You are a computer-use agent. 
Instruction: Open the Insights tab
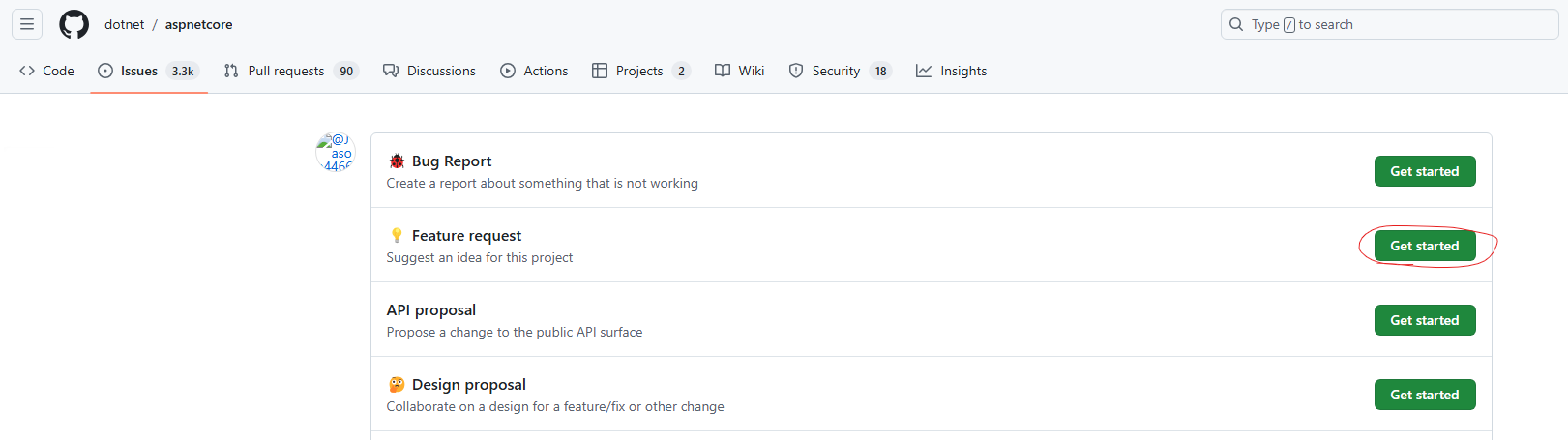tap(951, 71)
